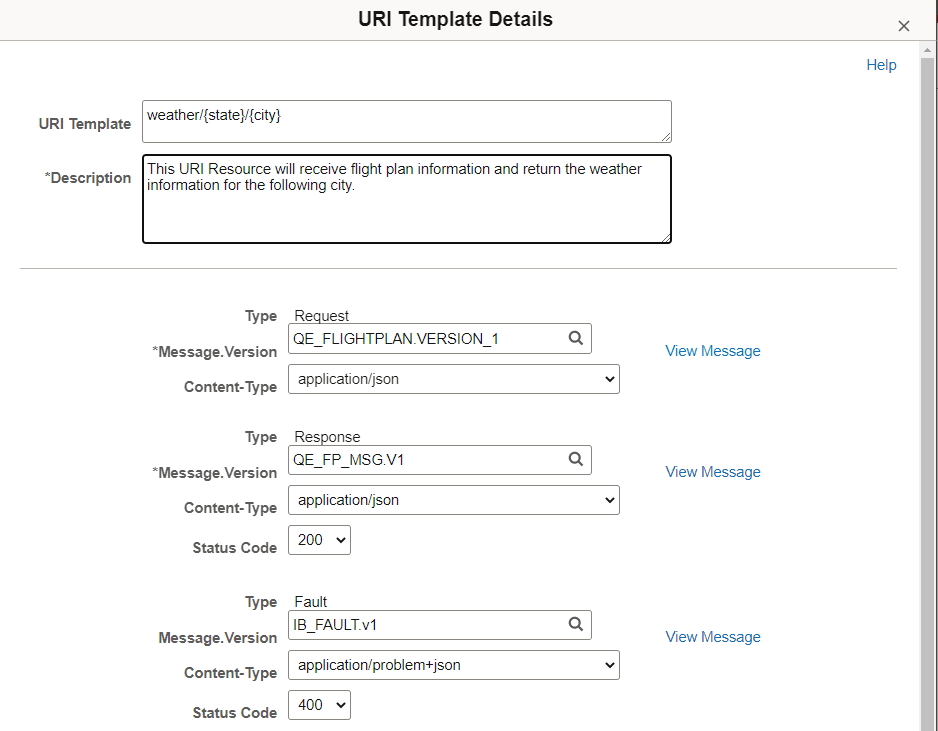Click the Response Message.Version input box

coord(420,459)
